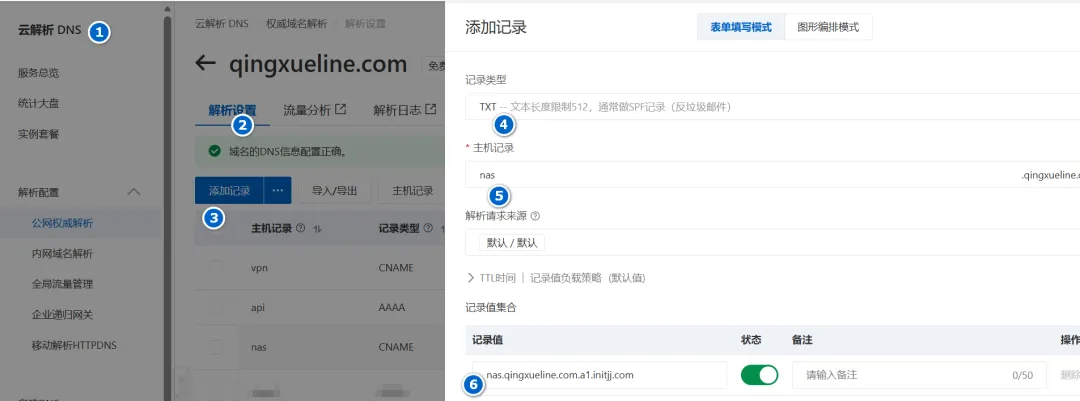The width and height of the screenshot is (1080, 401).
Task: Click the help icon next to 主机记录 column header
Action: click(300, 228)
